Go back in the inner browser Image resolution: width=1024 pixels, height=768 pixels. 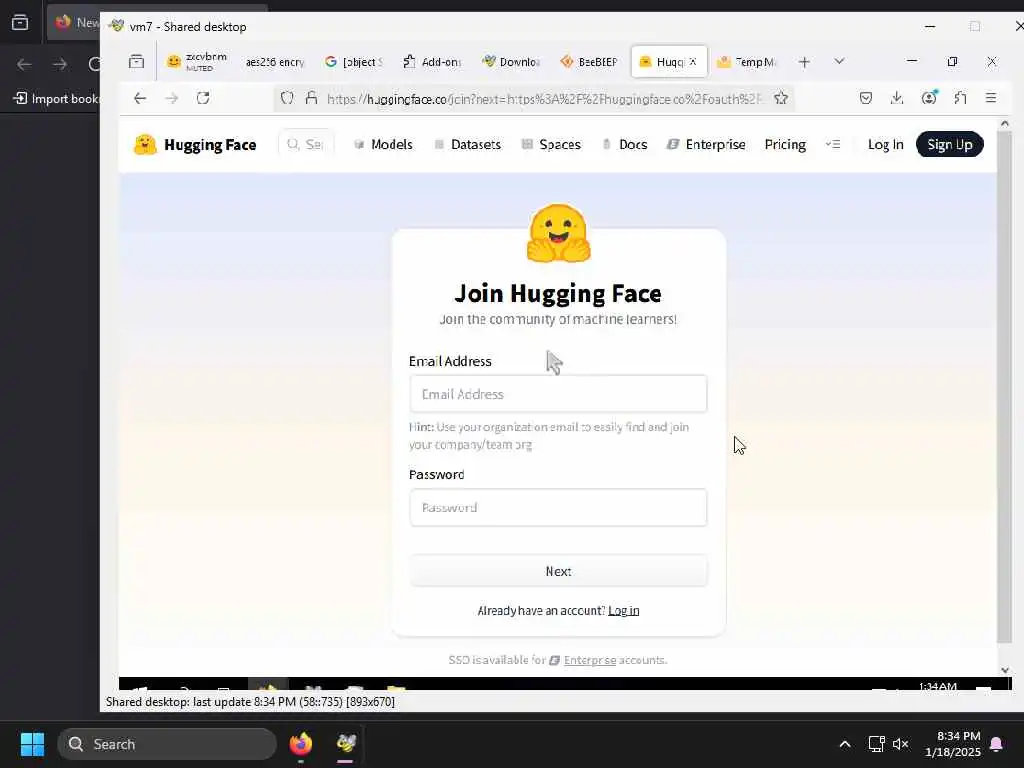point(140,99)
